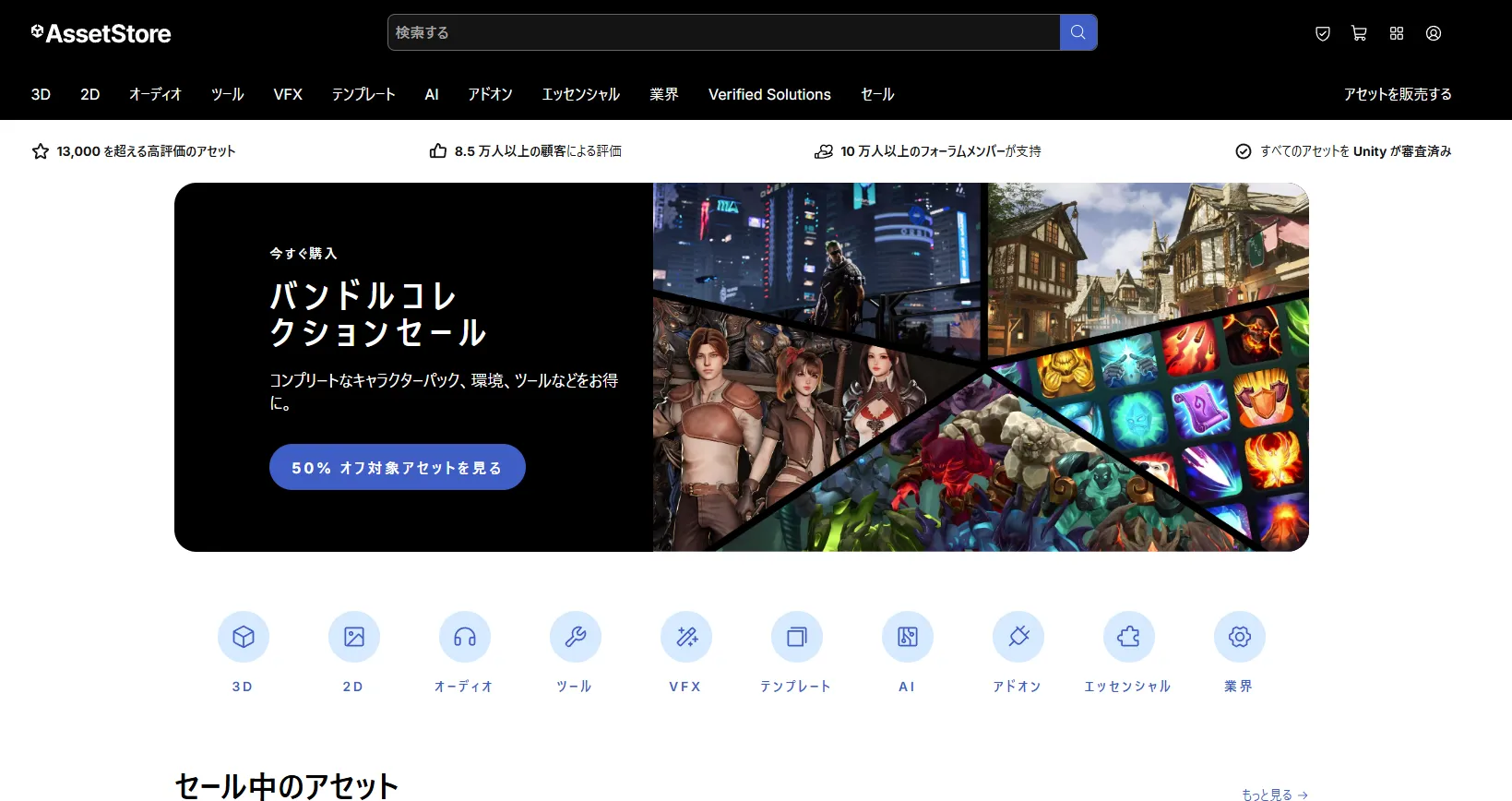Click the ツール label under category icons
Screen dimensions: 1512x801
point(575,687)
